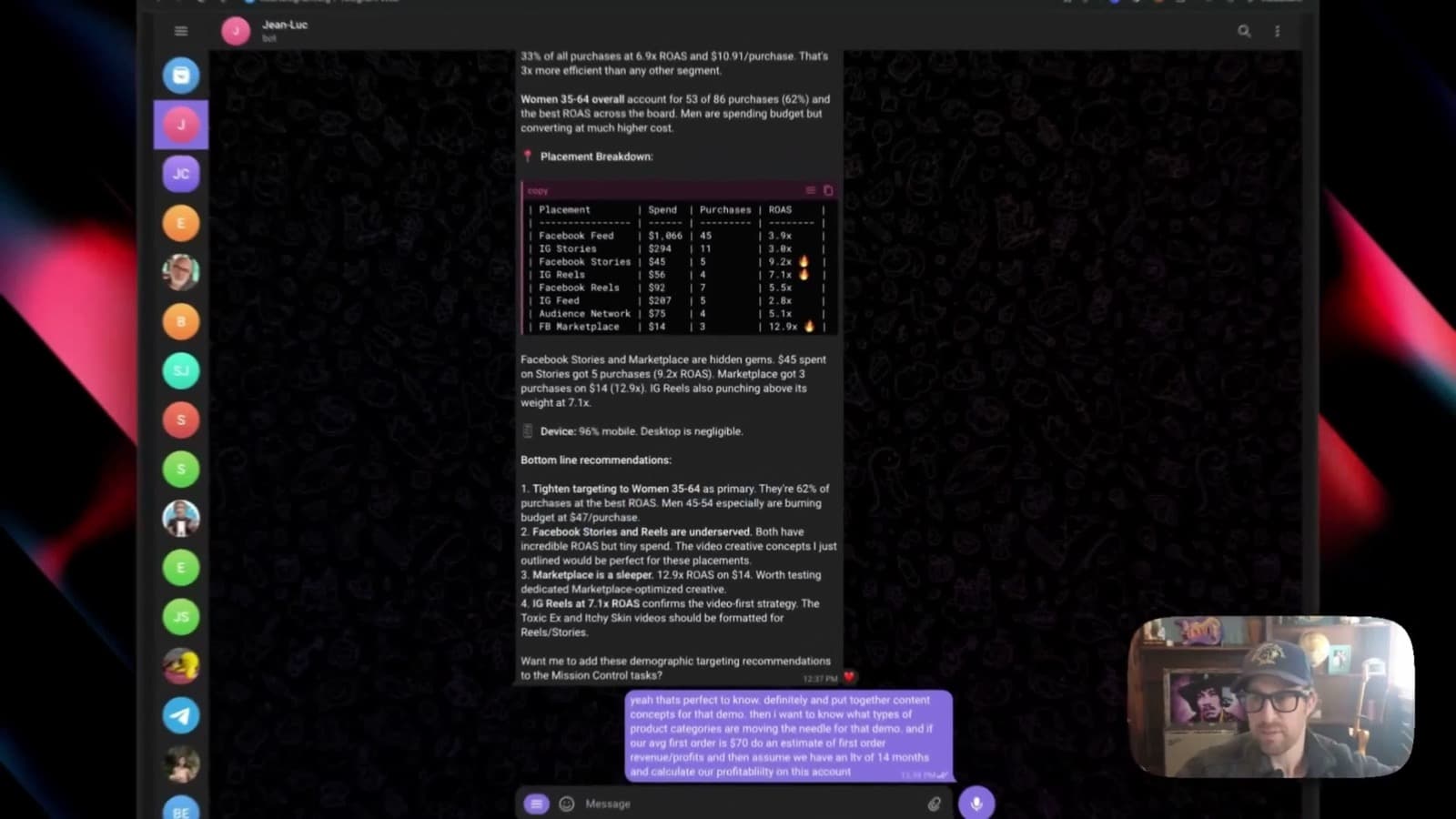Click 'Marketplace is a sleeper.' text
Screen dimensions: 1456x819
pos(592,575)
